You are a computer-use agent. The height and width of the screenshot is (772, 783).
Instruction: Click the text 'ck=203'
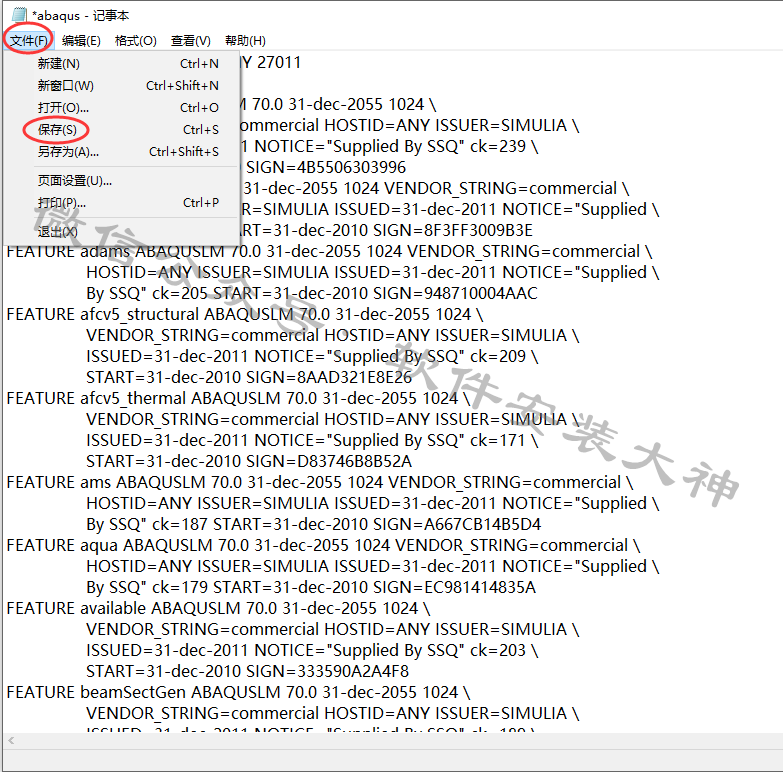(x=498, y=650)
